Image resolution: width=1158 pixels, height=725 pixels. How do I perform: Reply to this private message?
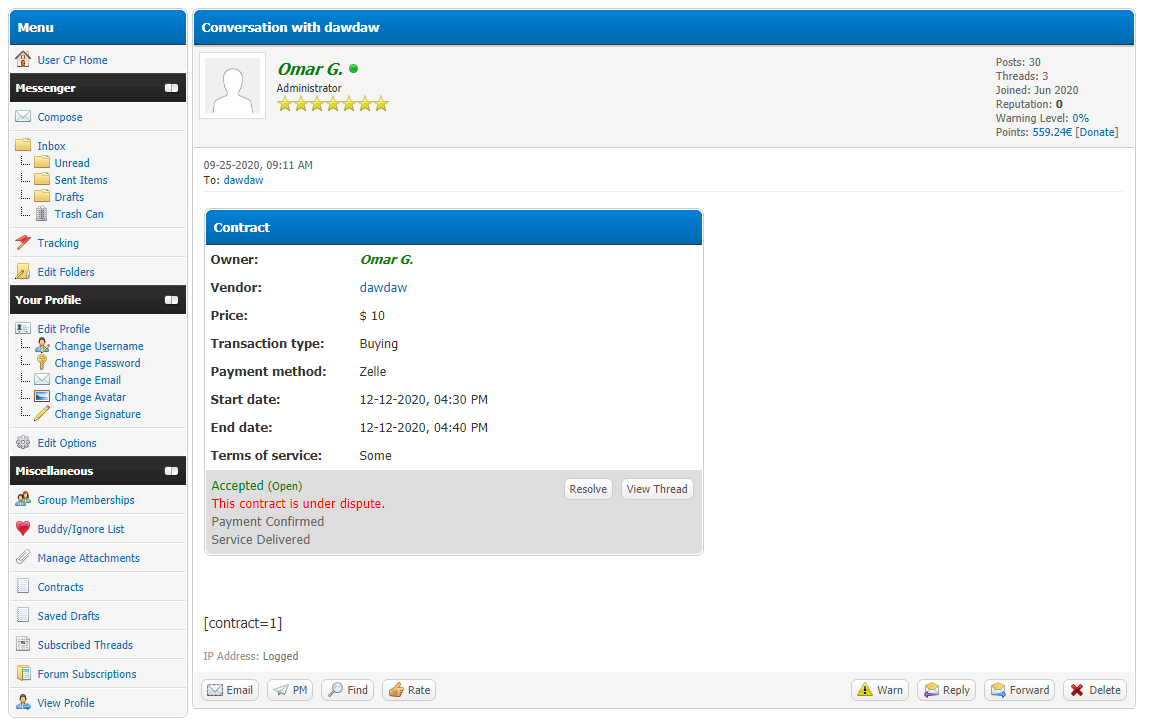pos(946,690)
